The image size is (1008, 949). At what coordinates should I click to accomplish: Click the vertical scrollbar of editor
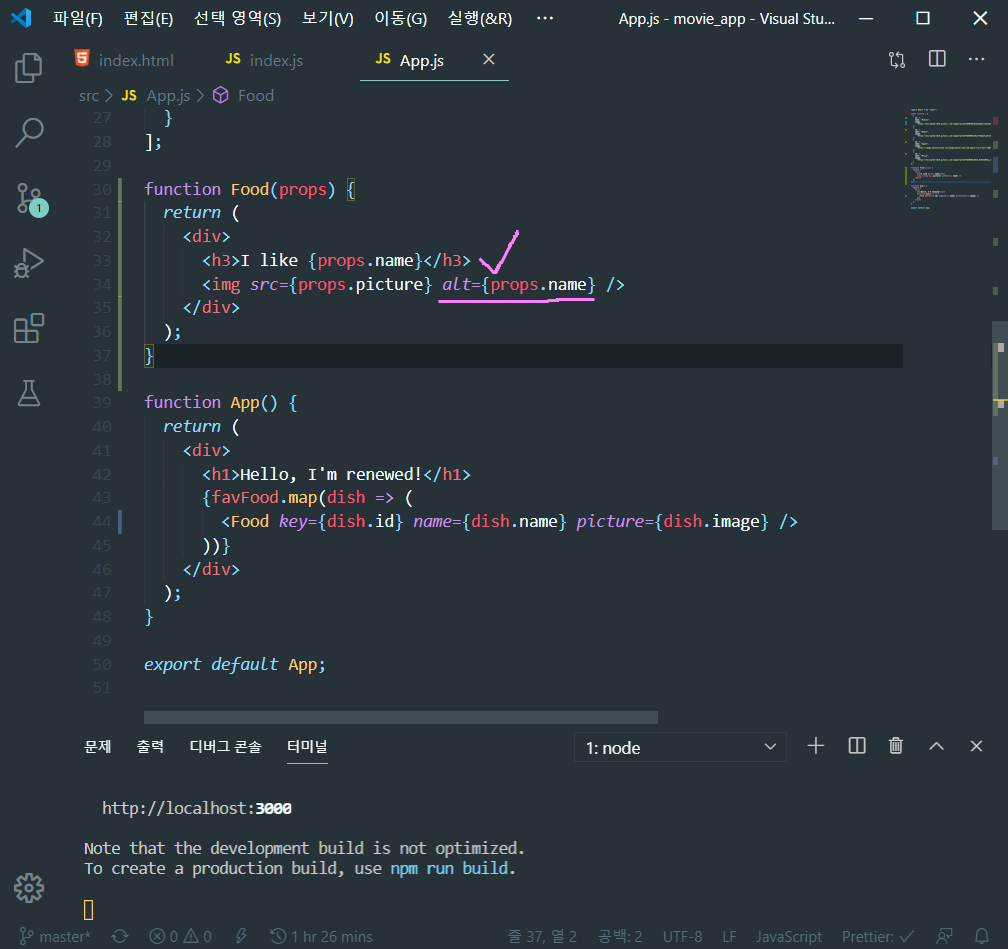[1000, 425]
